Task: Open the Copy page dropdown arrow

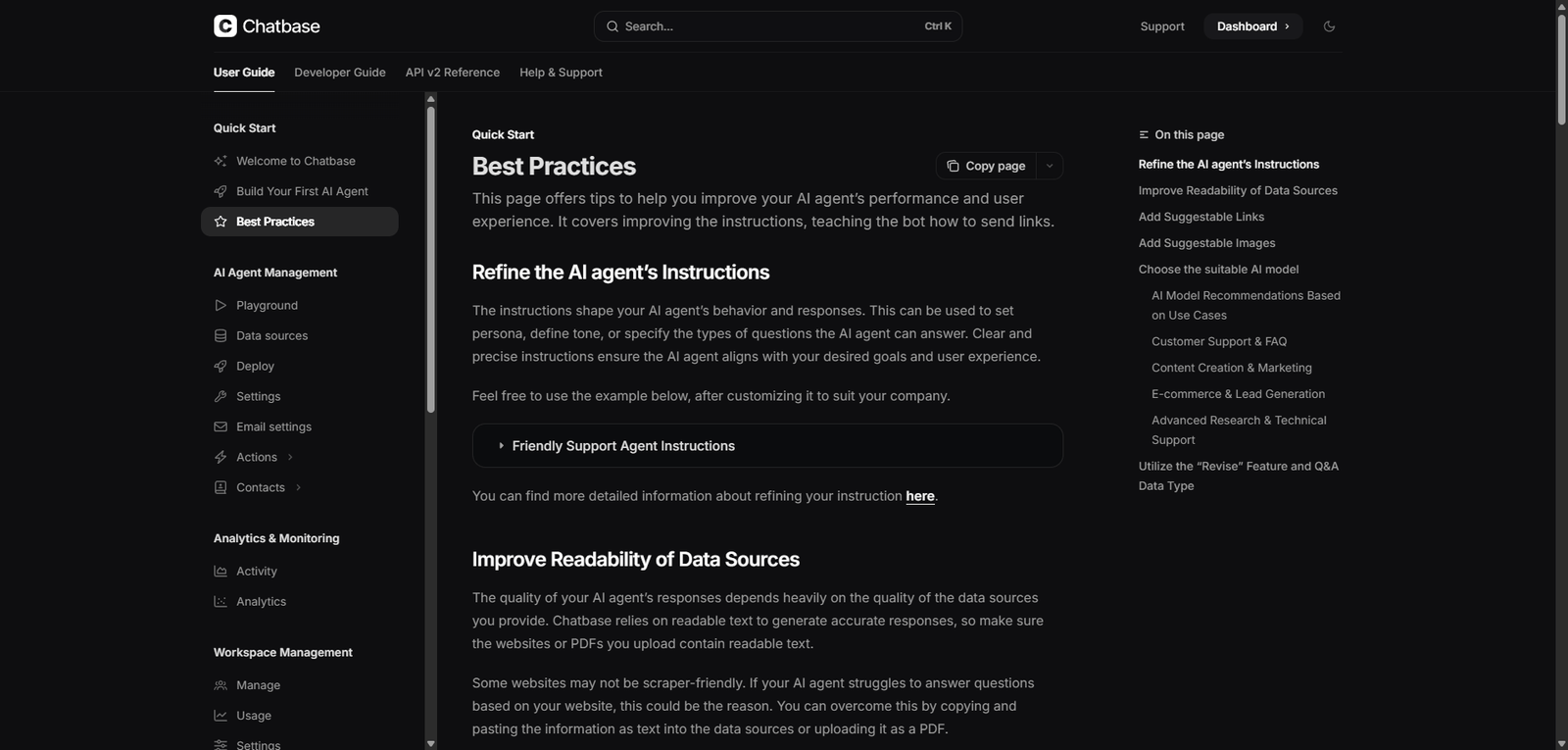Action: [1050, 167]
